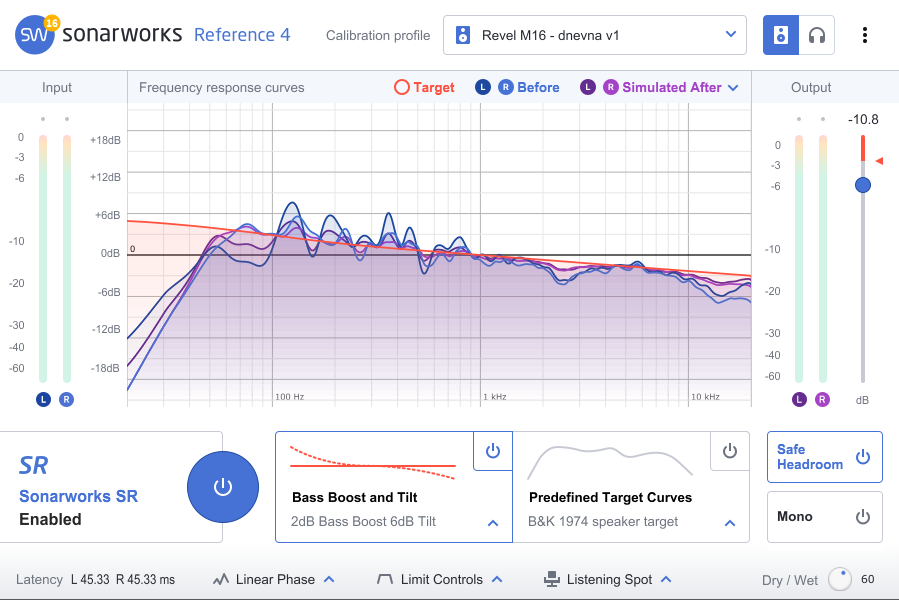Click the output R channel badge
This screenshot has height=600, width=899.
[x=822, y=399]
